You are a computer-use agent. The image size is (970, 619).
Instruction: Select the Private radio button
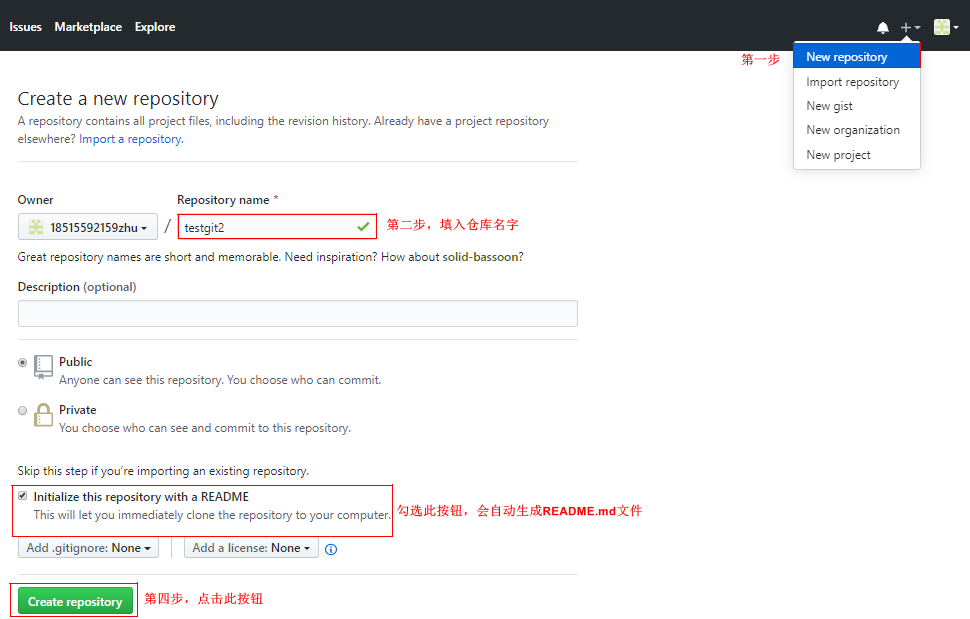[x=23, y=411]
